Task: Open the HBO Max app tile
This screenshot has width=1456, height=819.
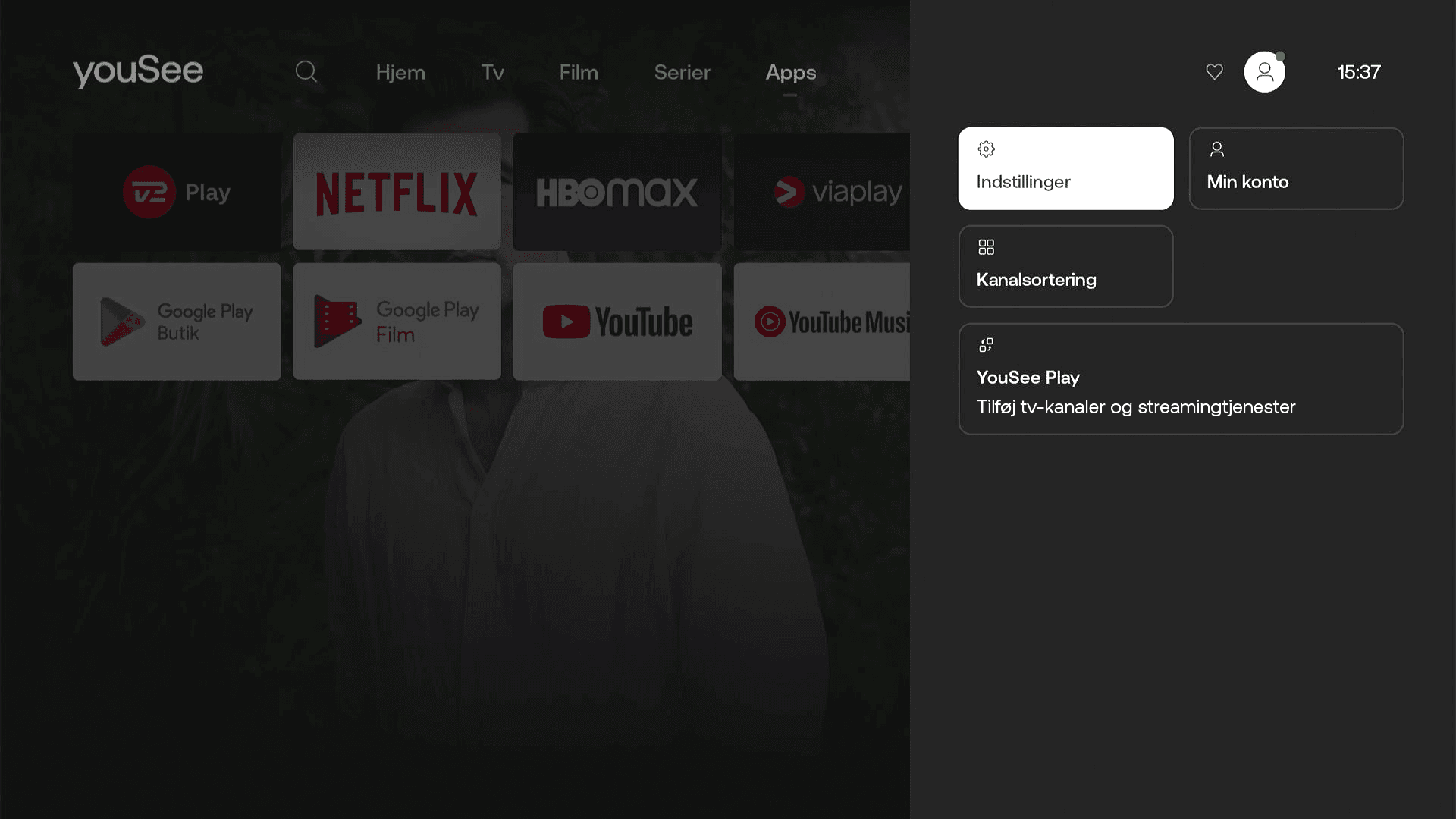Action: pyautogui.click(x=617, y=192)
